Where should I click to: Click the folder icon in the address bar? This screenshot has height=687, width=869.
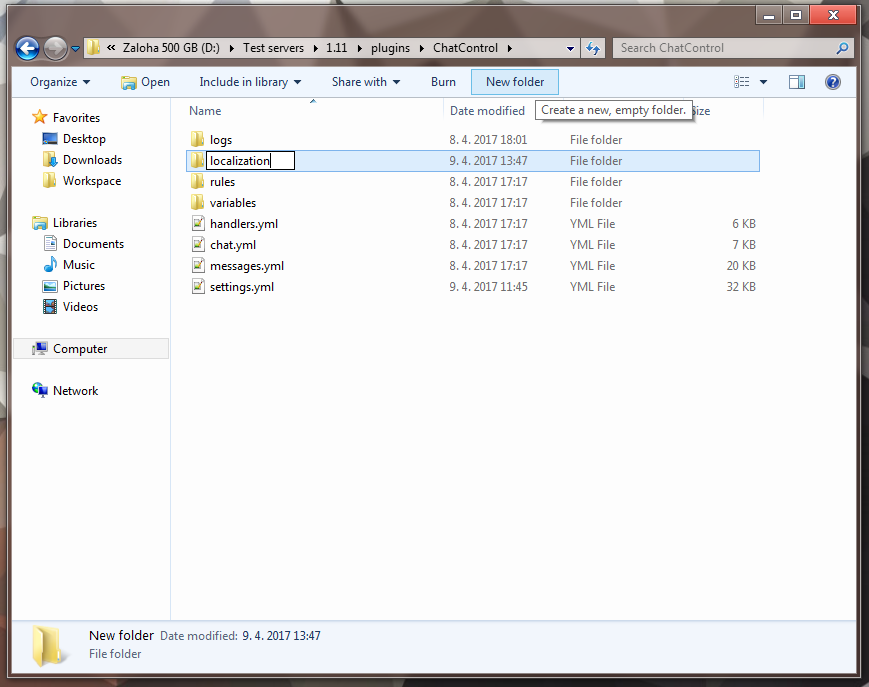(x=93, y=47)
